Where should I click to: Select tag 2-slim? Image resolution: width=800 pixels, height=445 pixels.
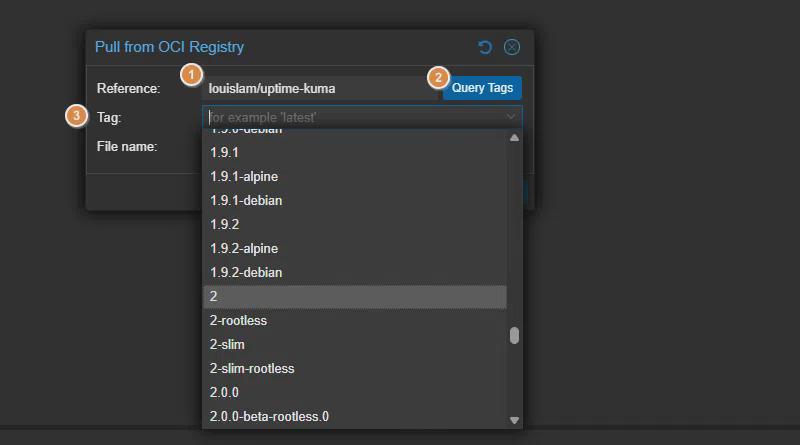point(355,344)
